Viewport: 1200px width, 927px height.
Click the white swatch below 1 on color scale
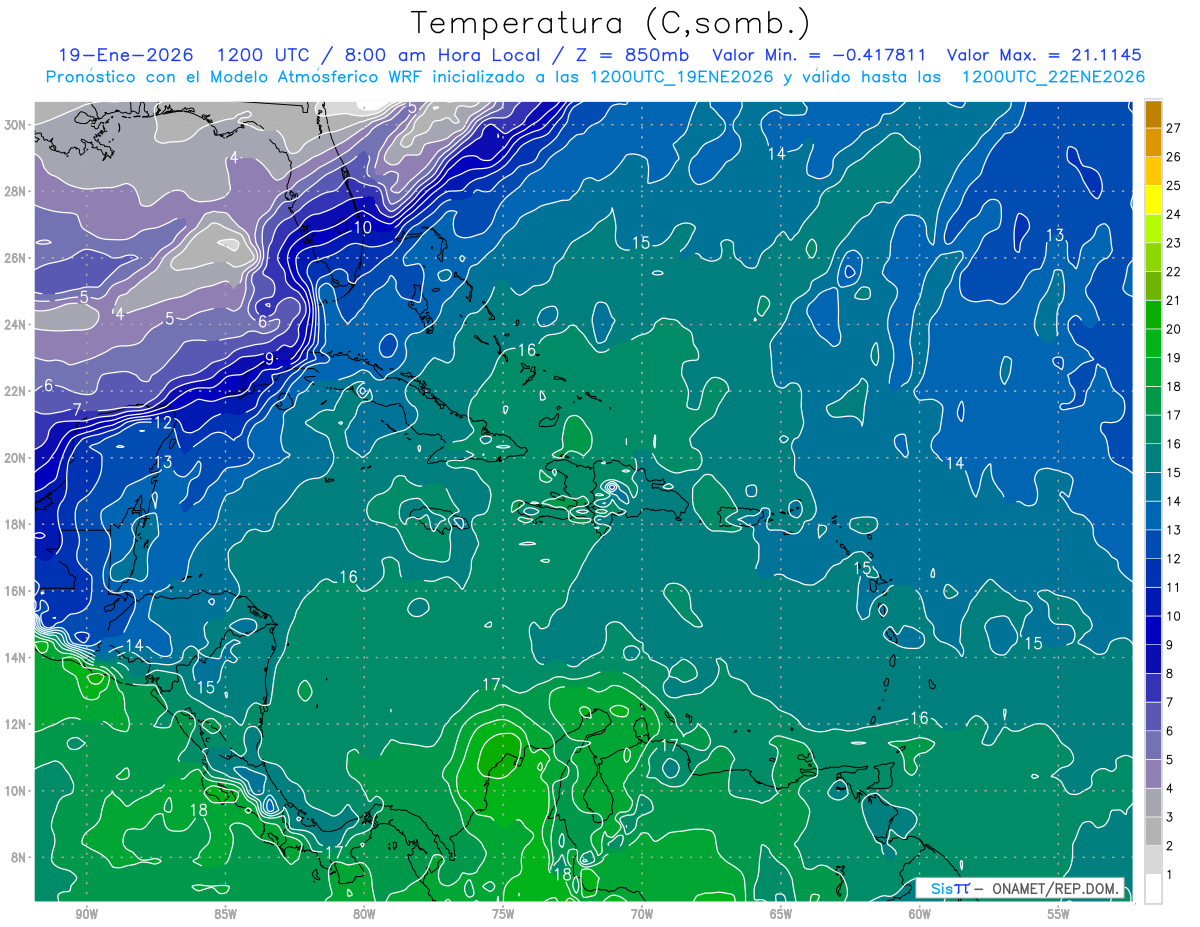pyautogui.click(x=1153, y=889)
